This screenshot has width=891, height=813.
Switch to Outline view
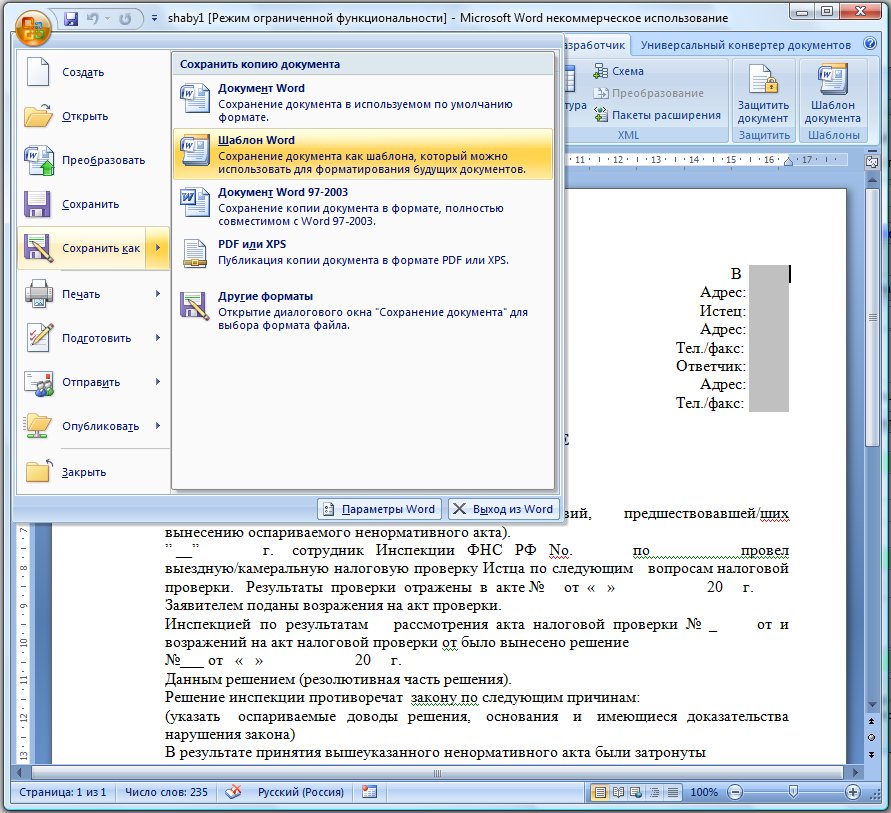click(x=654, y=792)
